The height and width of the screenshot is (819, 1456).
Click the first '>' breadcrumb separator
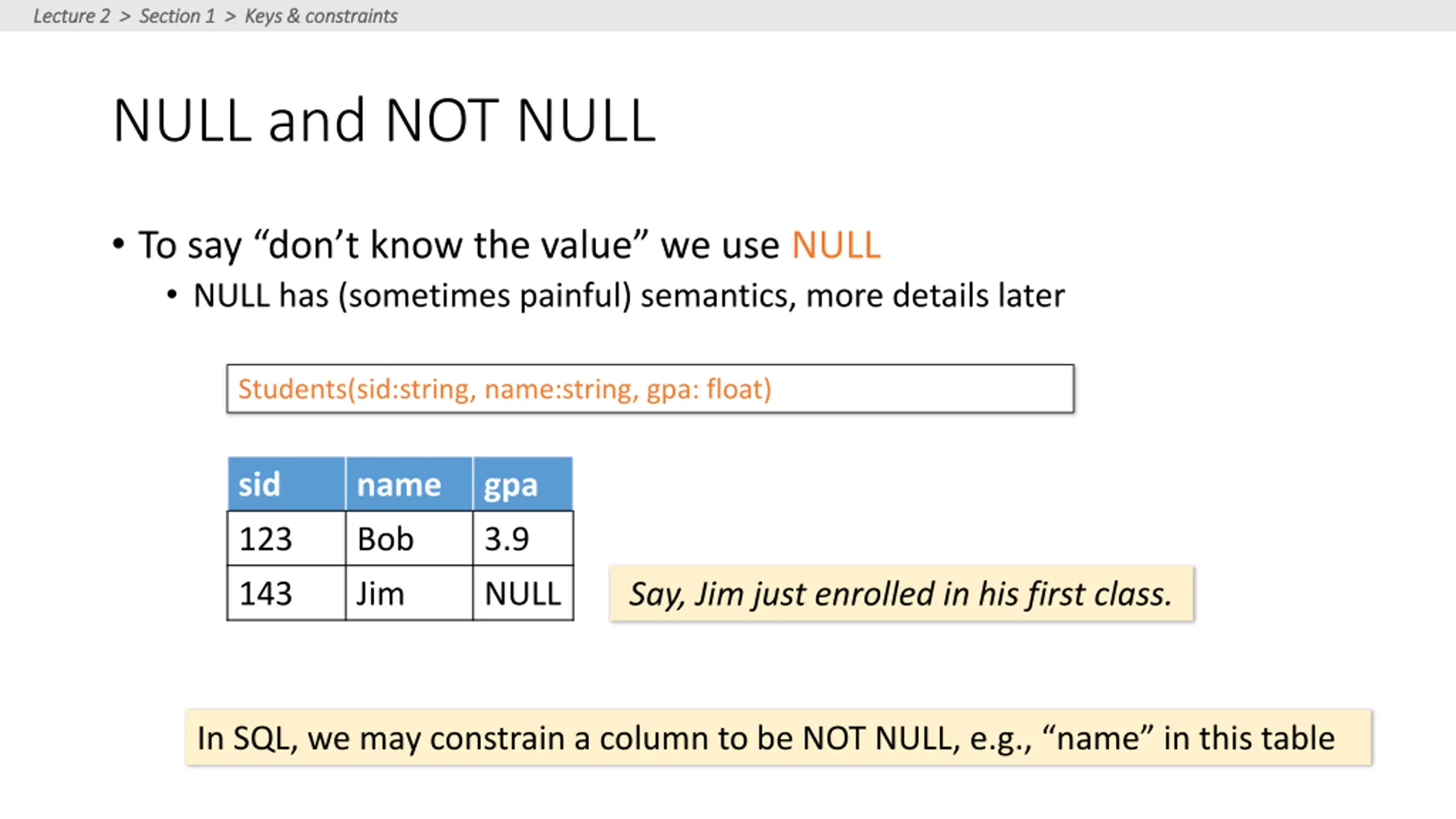(x=125, y=16)
